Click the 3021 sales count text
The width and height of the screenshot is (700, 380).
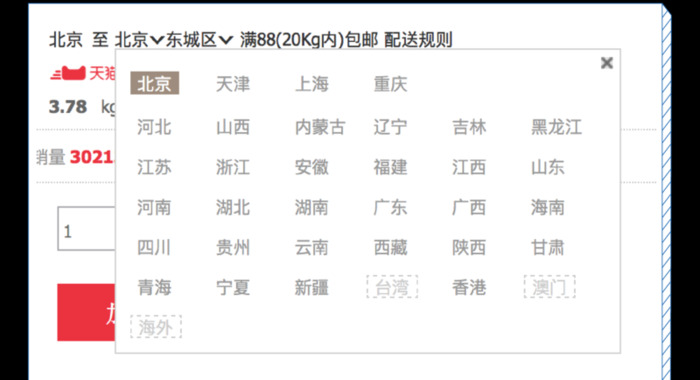tap(92, 157)
